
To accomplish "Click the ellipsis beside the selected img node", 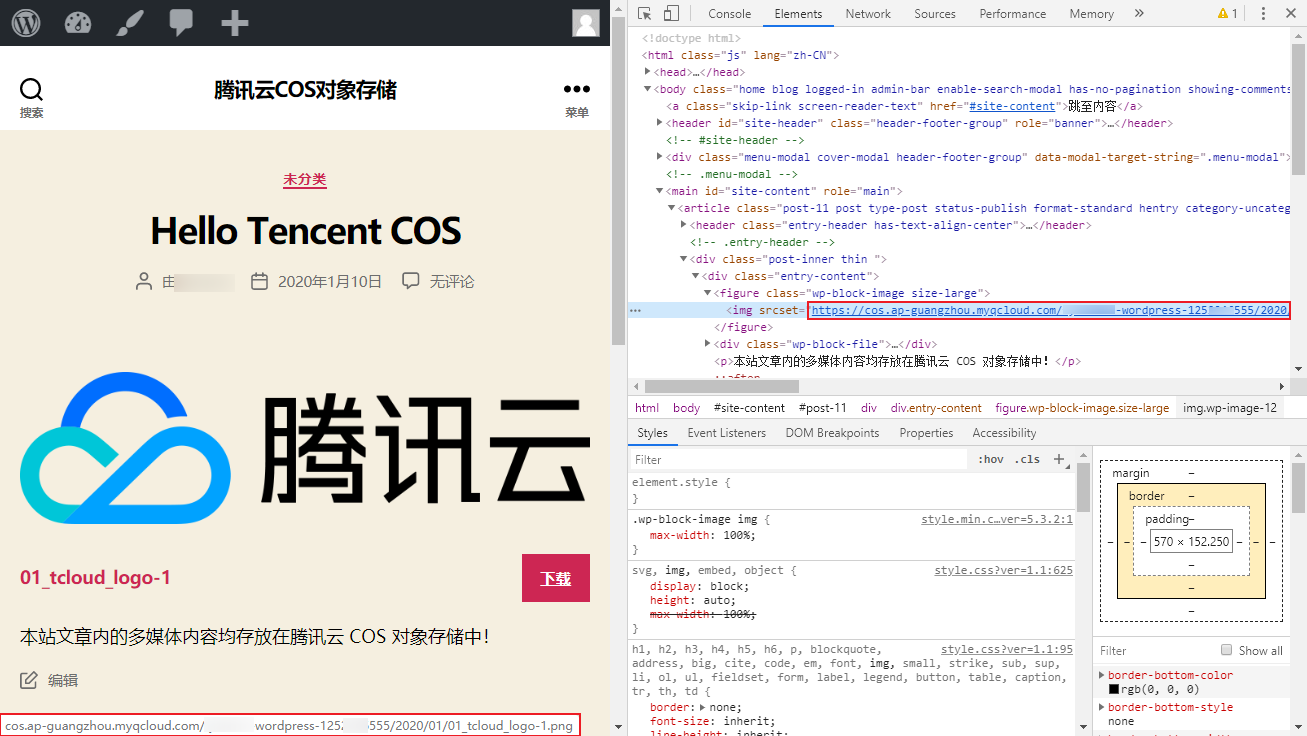I will (635, 310).
